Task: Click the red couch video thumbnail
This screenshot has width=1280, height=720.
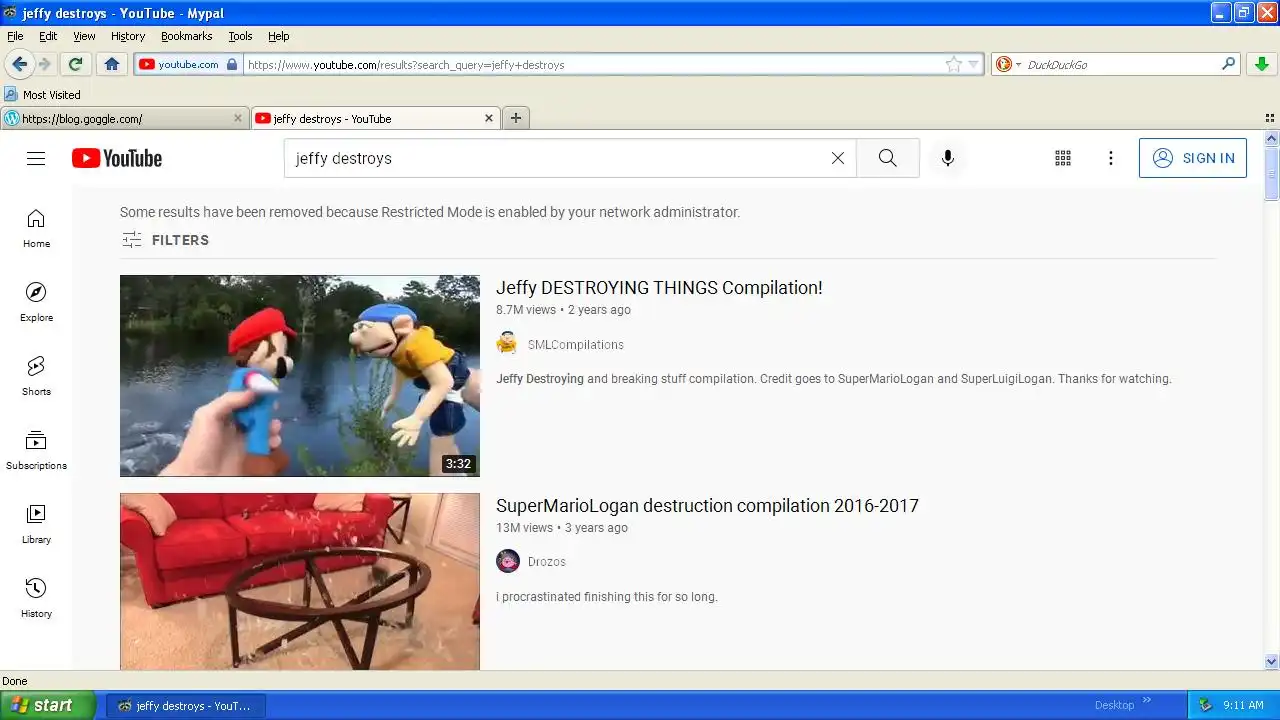Action: pyautogui.click(x=300, y=581)
